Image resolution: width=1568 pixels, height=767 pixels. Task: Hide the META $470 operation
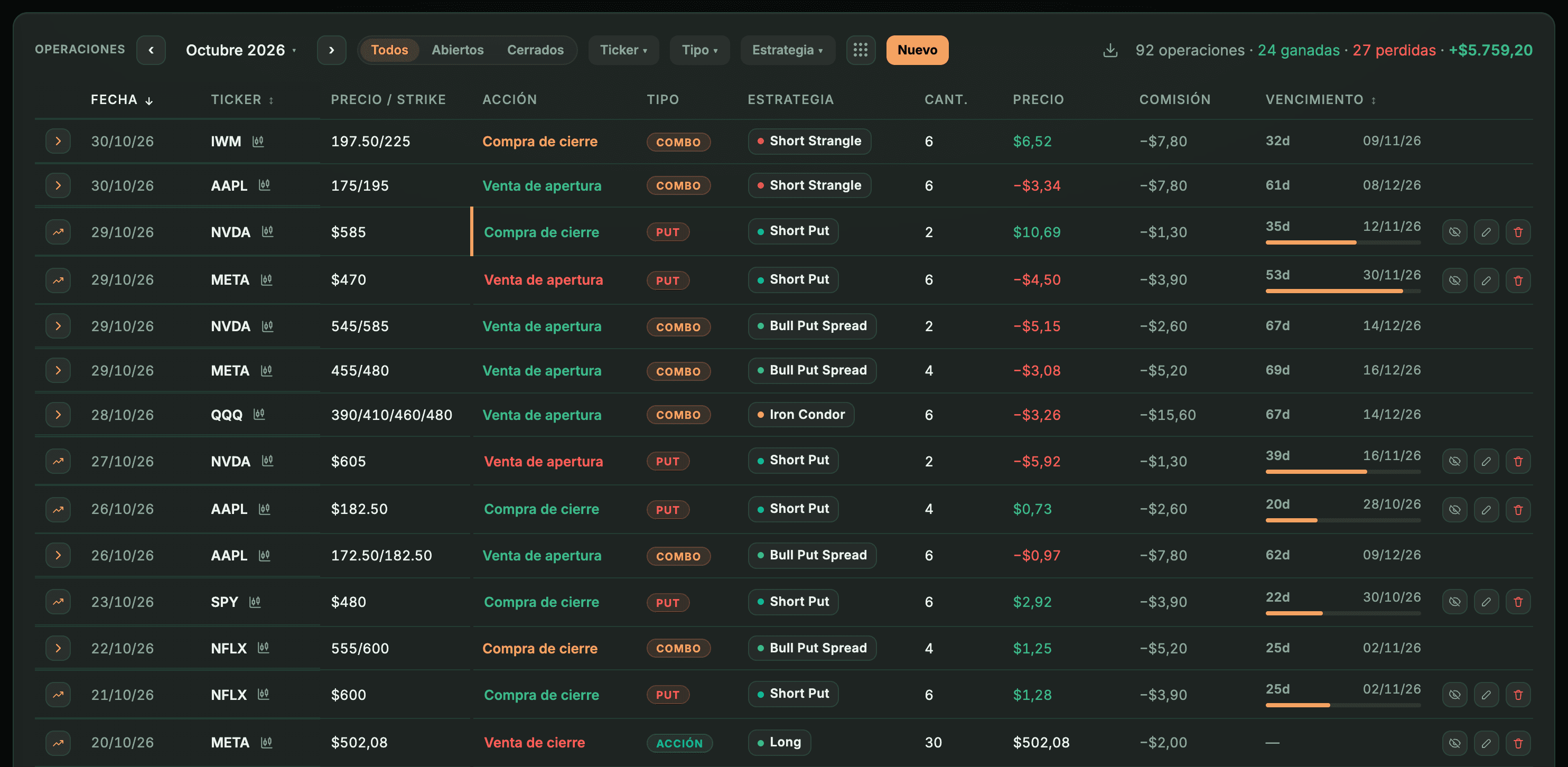(x=1455, y=280)
